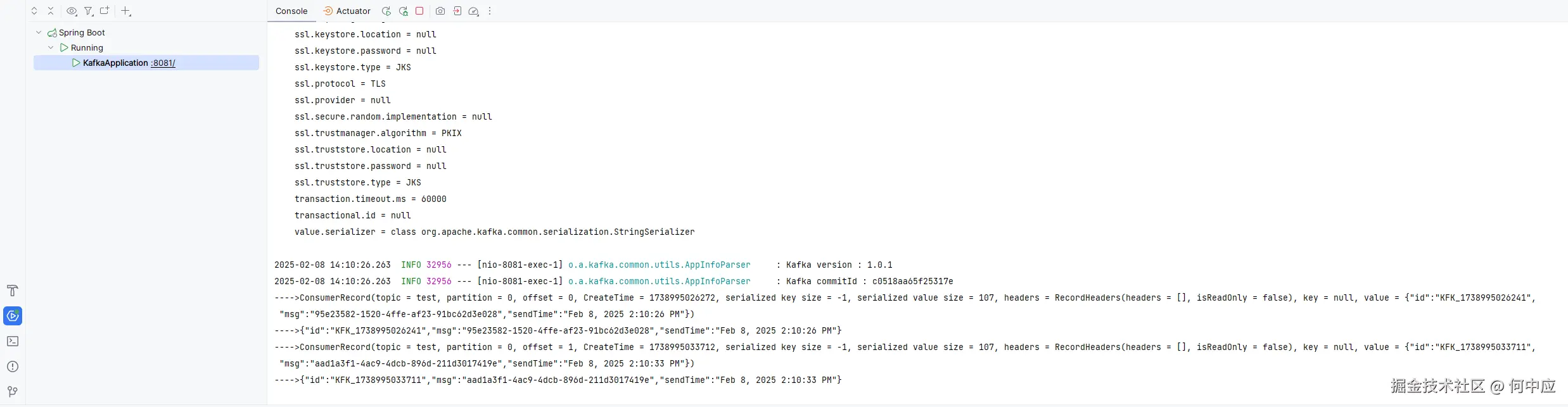Open the Add Service plus dropdown
Screen dimensions: 1568x407
[126, 11]
